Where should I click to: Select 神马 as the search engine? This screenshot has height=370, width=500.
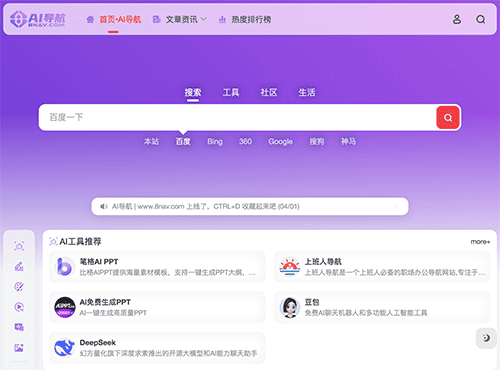pyautogui.click(x=348, y=142)
